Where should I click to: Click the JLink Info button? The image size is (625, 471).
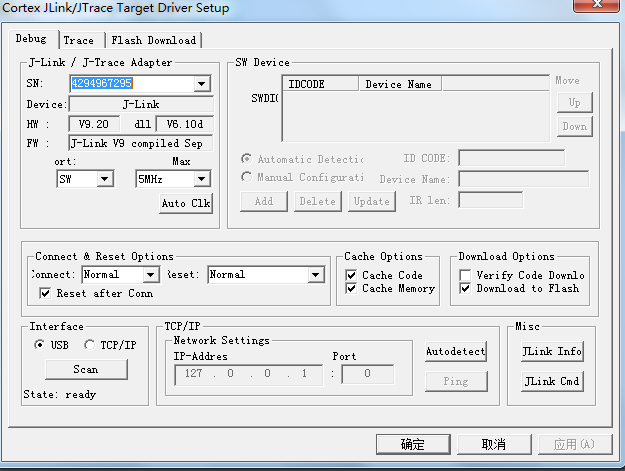(552, 351)
